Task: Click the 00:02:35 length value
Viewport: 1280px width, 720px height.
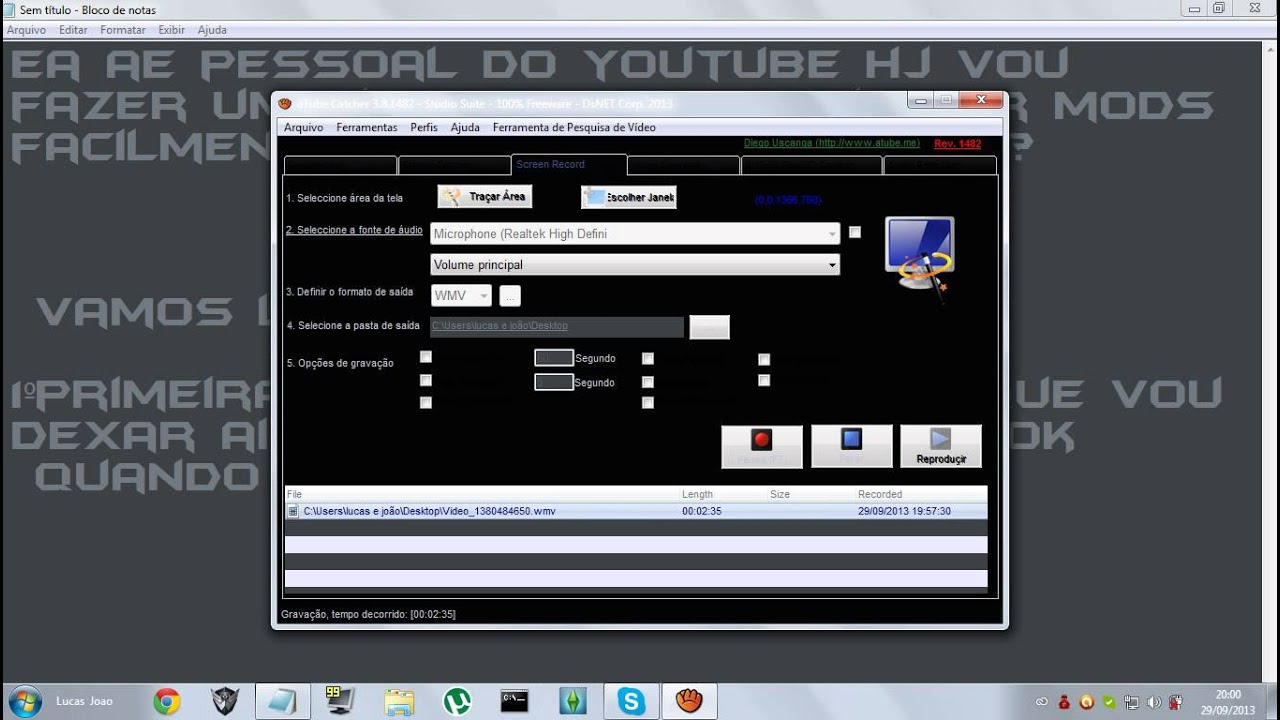Action: tap(702, 511)
